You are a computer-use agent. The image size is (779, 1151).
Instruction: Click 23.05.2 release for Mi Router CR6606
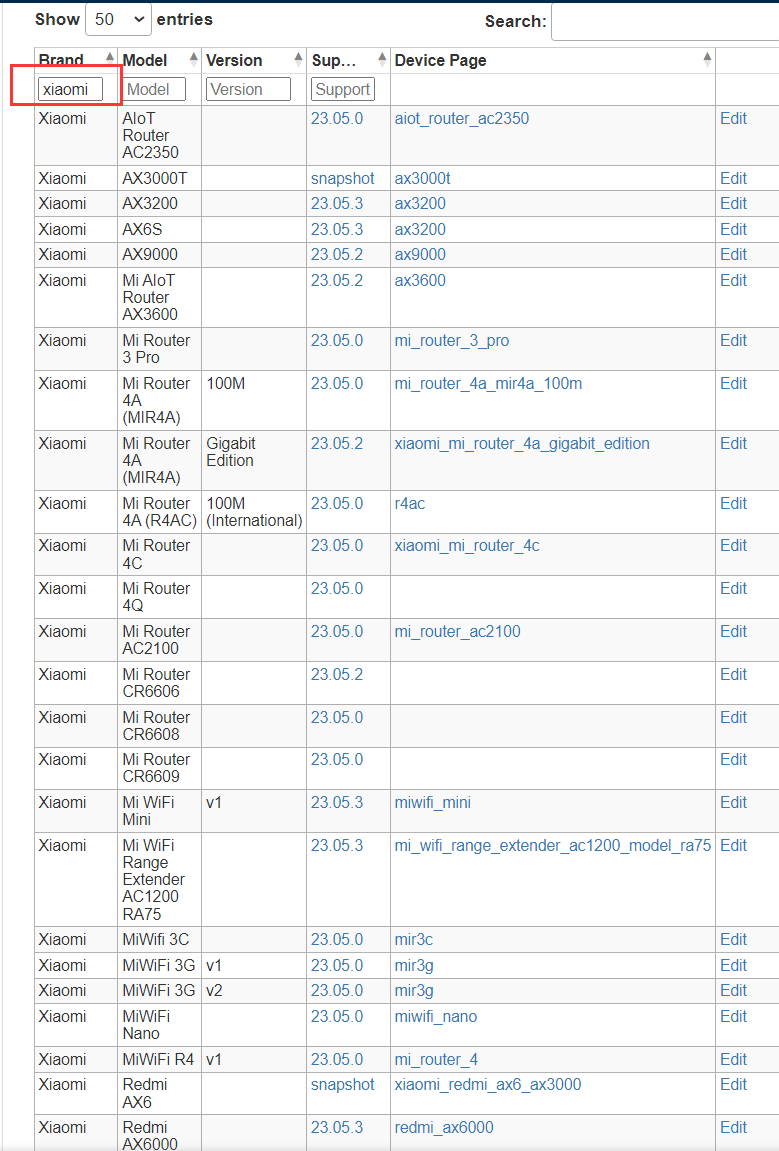pos(336,675)
